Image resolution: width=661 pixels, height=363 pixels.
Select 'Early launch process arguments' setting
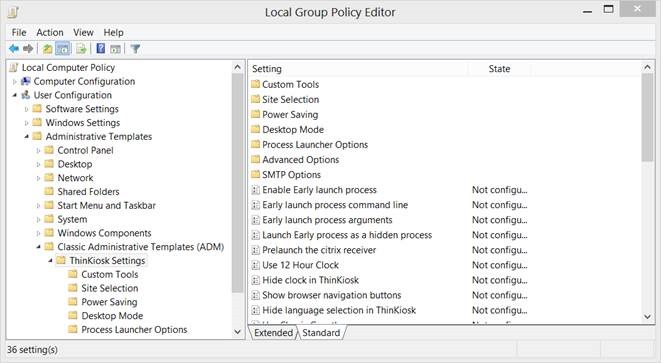click(x=327, y=220)
